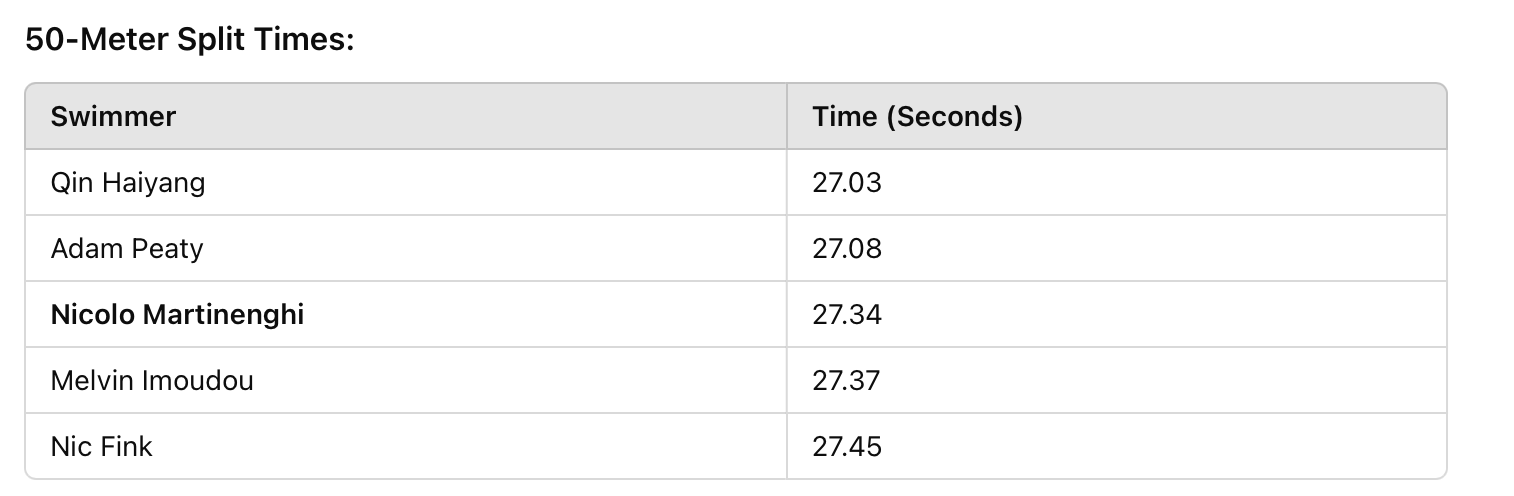Screen dimensions: 1514x496
Task: Select the Swimmer column header
Action: pos(406,117)
